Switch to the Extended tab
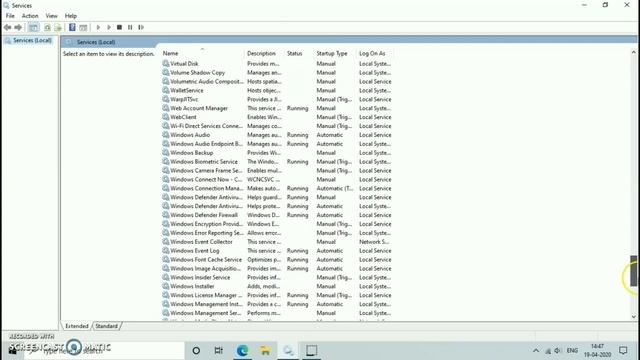This screenshot has width=640, height=360. tap(77, 326)
